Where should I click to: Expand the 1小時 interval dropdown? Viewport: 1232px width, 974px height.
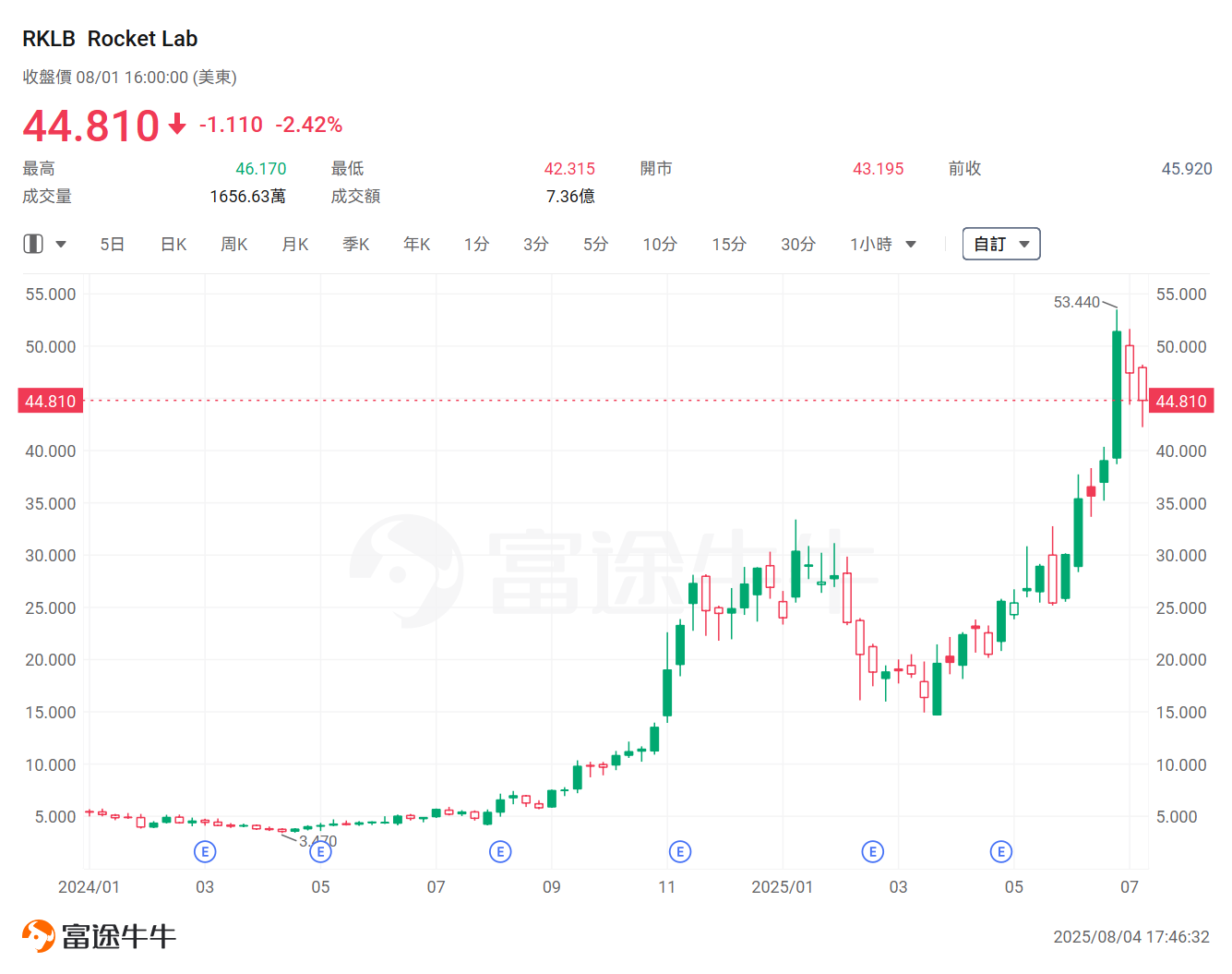pyautogui.click(x=883, y=245)
